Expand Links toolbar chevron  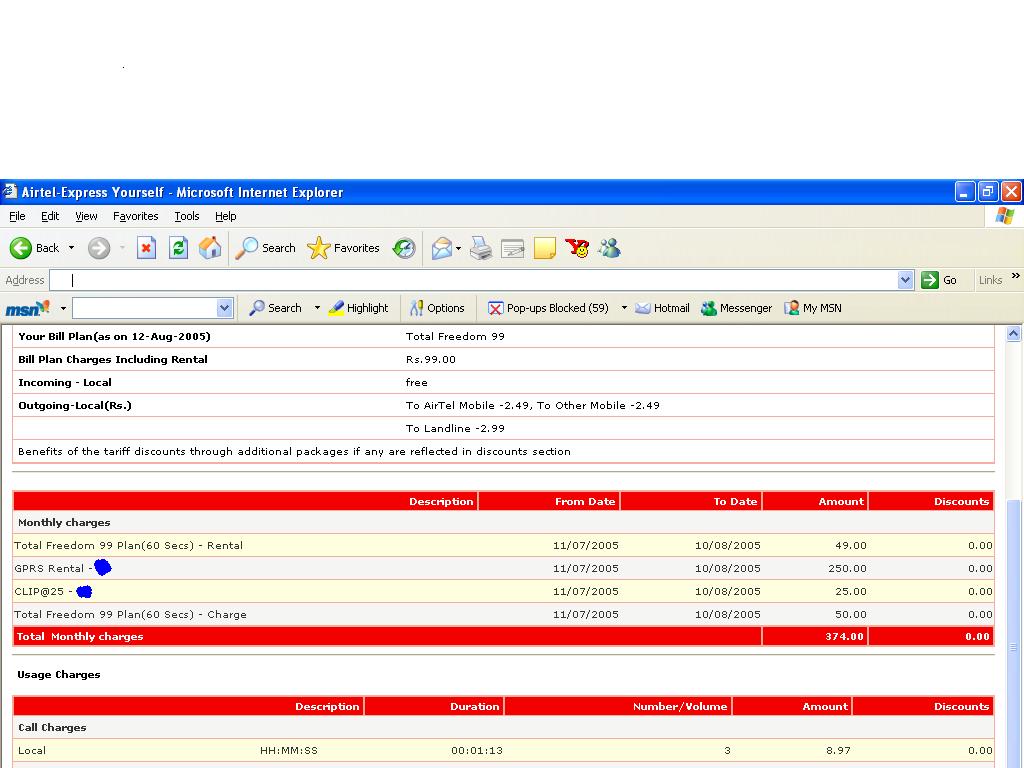tap(1016, 276)
